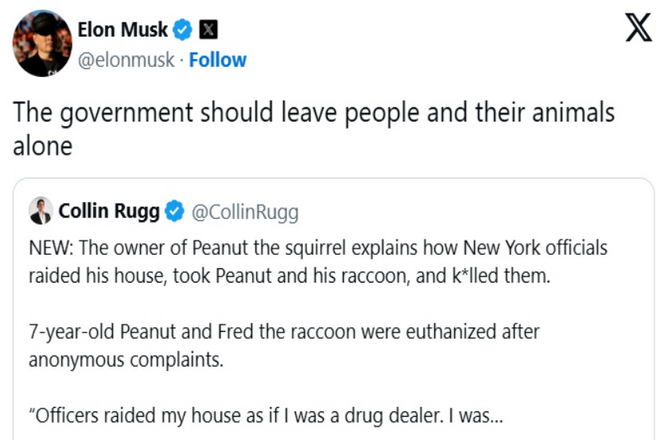Click the truncated "Officers raided my house" quote

point(266,416)
